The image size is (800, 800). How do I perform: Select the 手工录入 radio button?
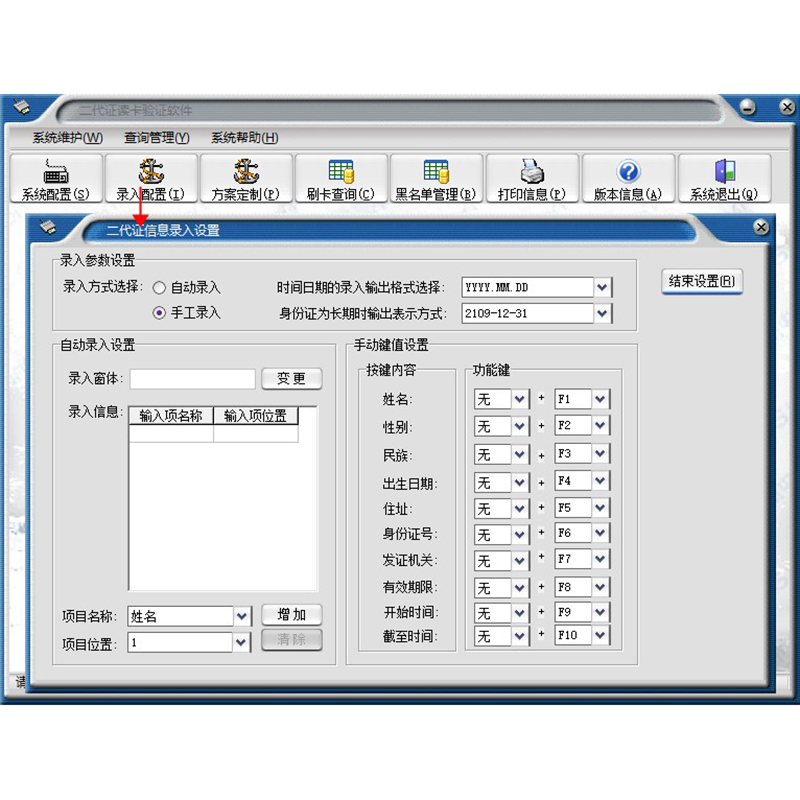click(x=159, y=313)
